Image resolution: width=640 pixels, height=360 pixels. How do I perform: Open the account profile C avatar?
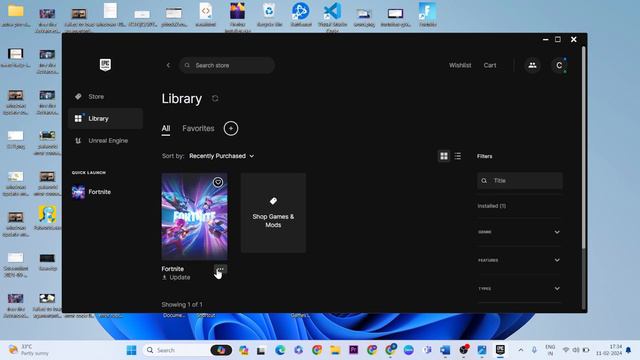[x=559, y=65]
